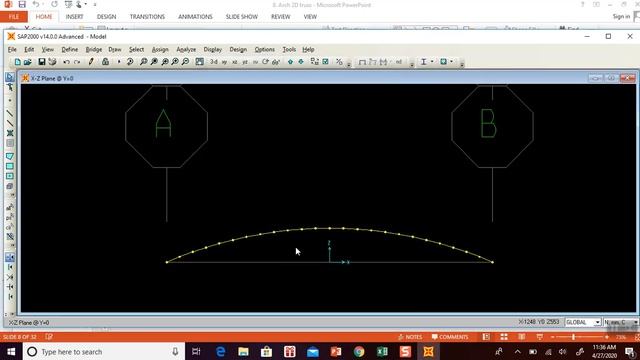Click the INSERT tab in PowerPoint ribbon
The width and height of the screenshot is (640, 360).
(74, 17)
